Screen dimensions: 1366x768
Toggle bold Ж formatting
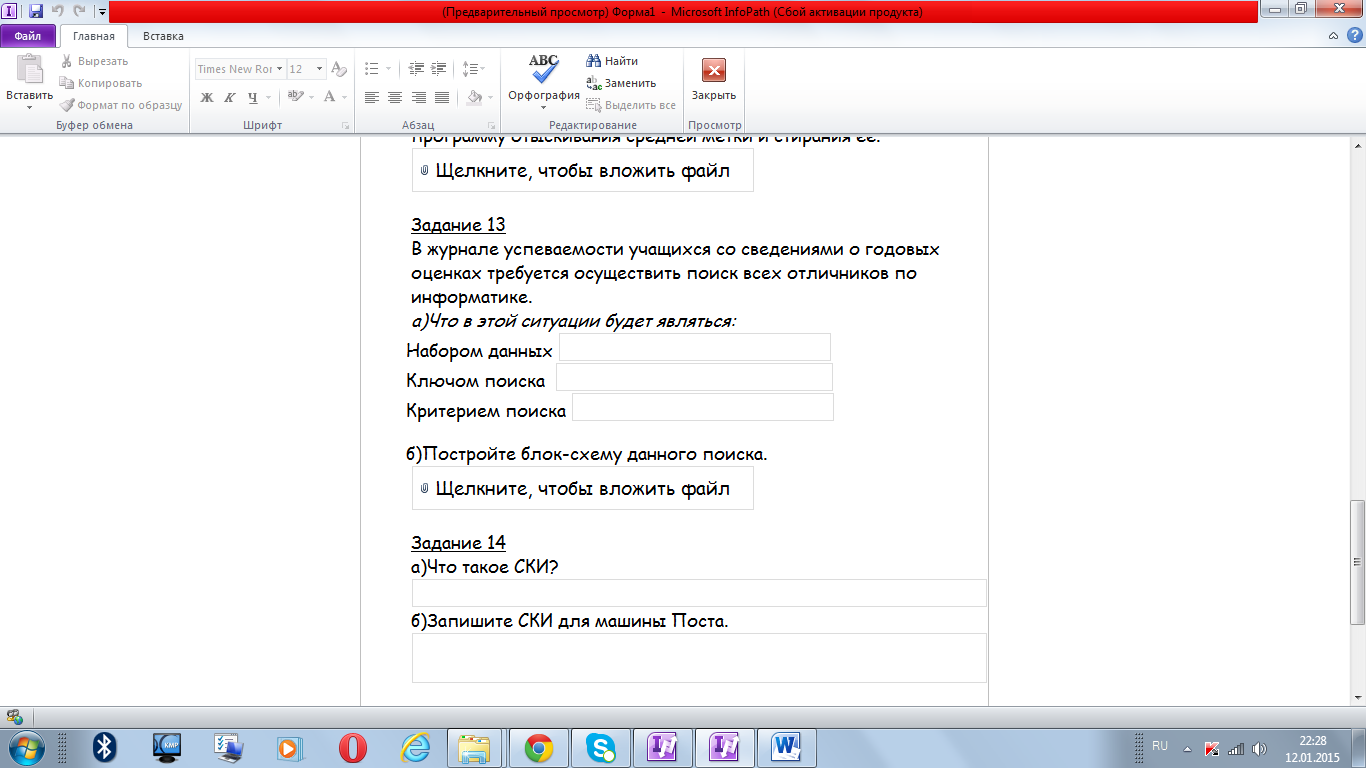pyautogui.click(x=207, y=97)
